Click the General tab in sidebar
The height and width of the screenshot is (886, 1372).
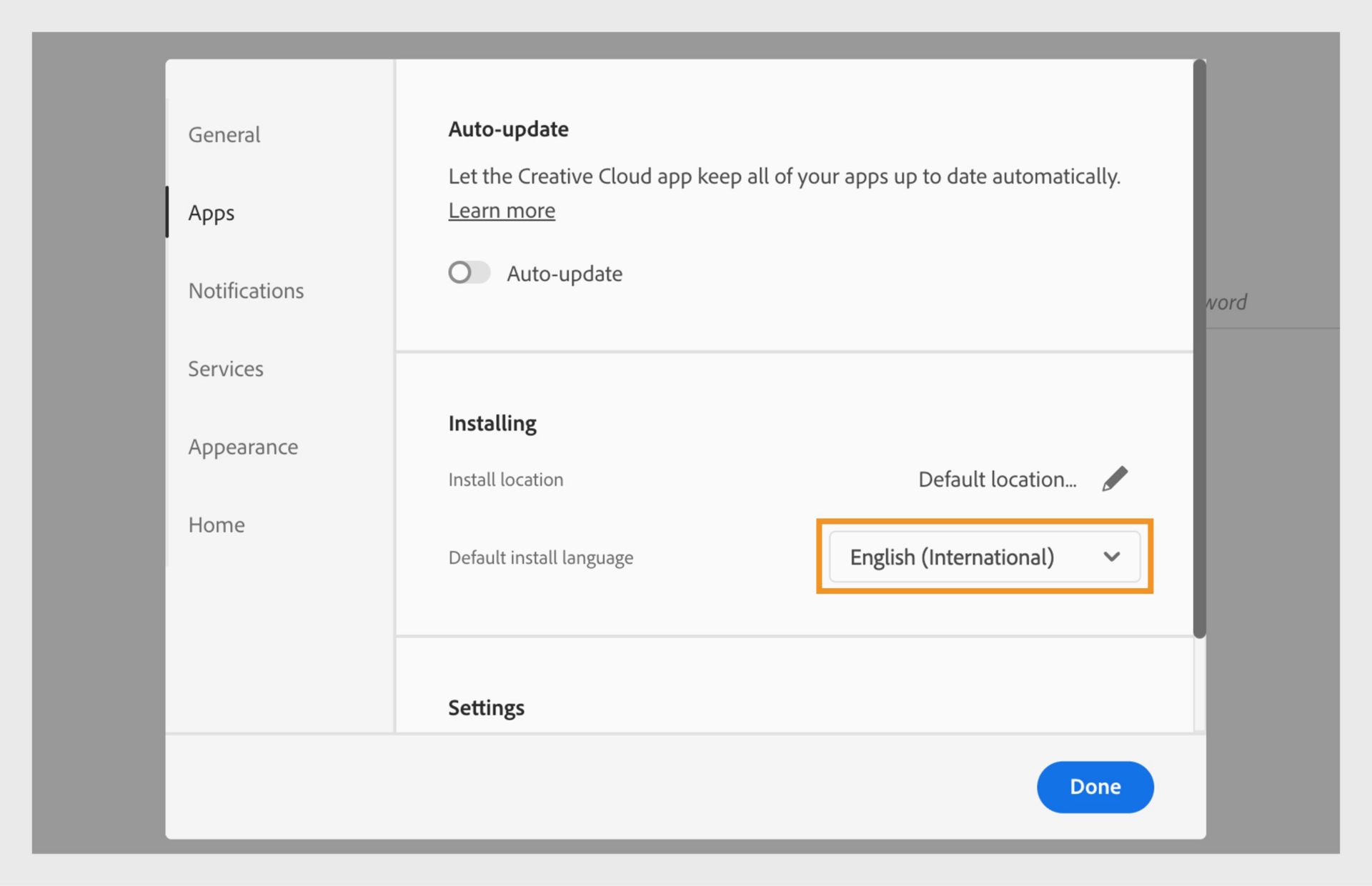click(222, 134)
